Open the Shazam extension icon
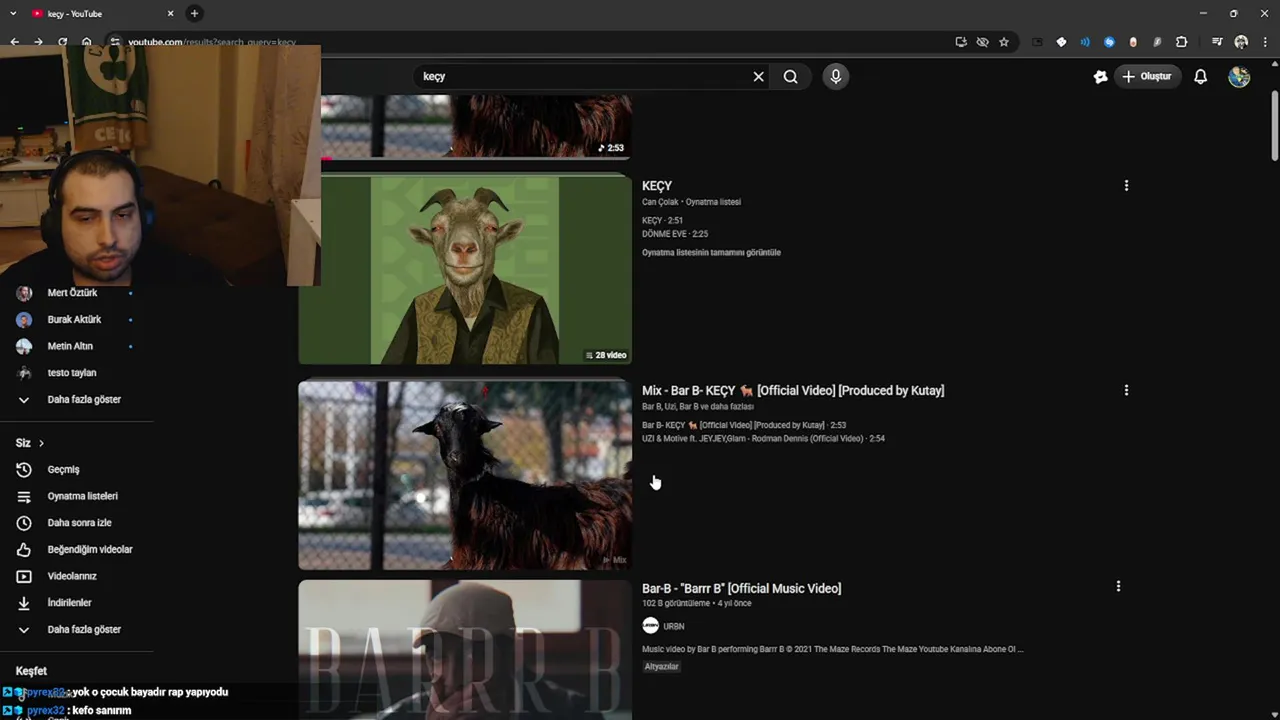This screenshot has width=1280, height=720. [x=1109, y=42]
